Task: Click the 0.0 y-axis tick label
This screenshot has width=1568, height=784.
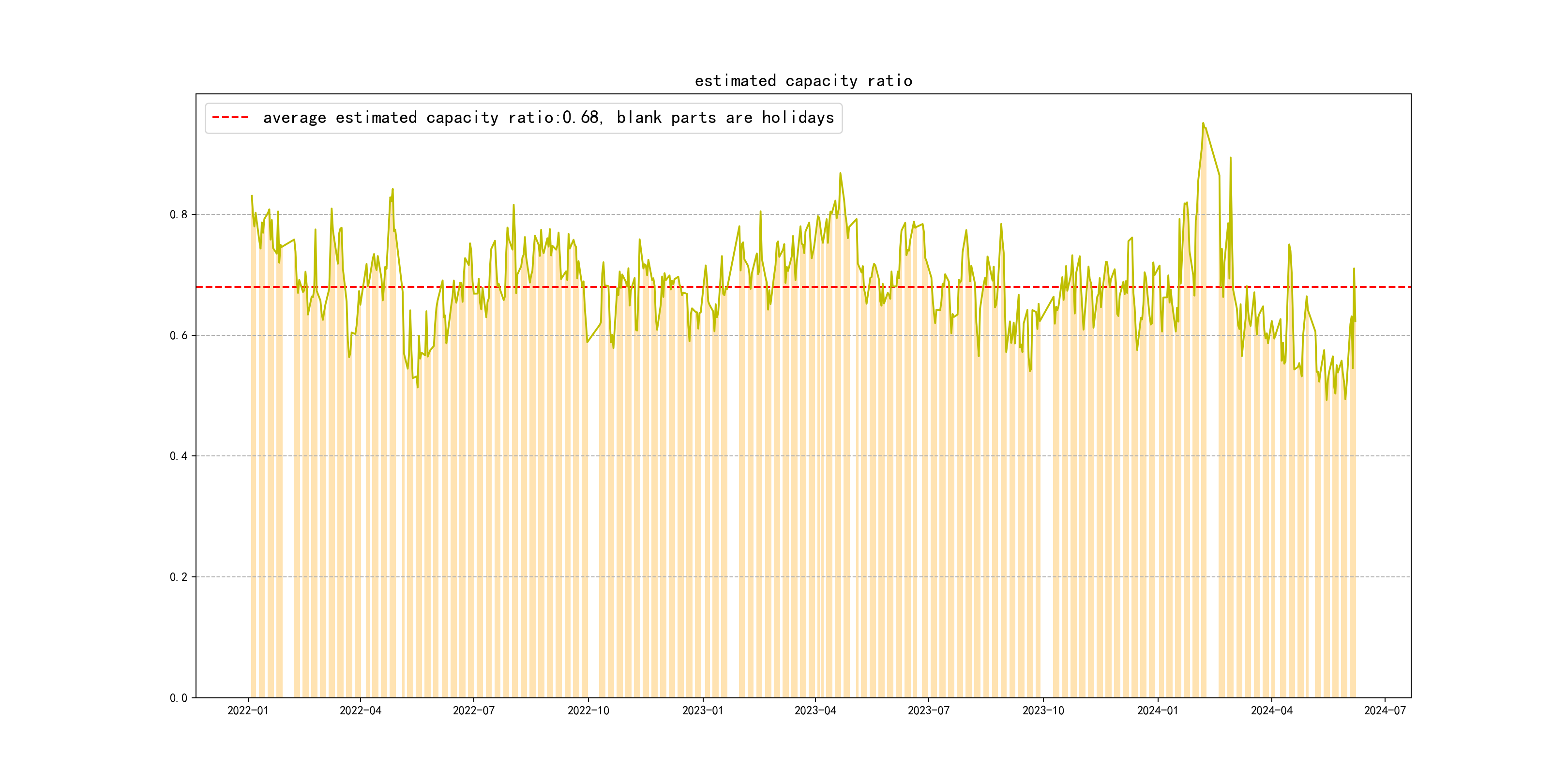Action: click(x=178, y=697)
